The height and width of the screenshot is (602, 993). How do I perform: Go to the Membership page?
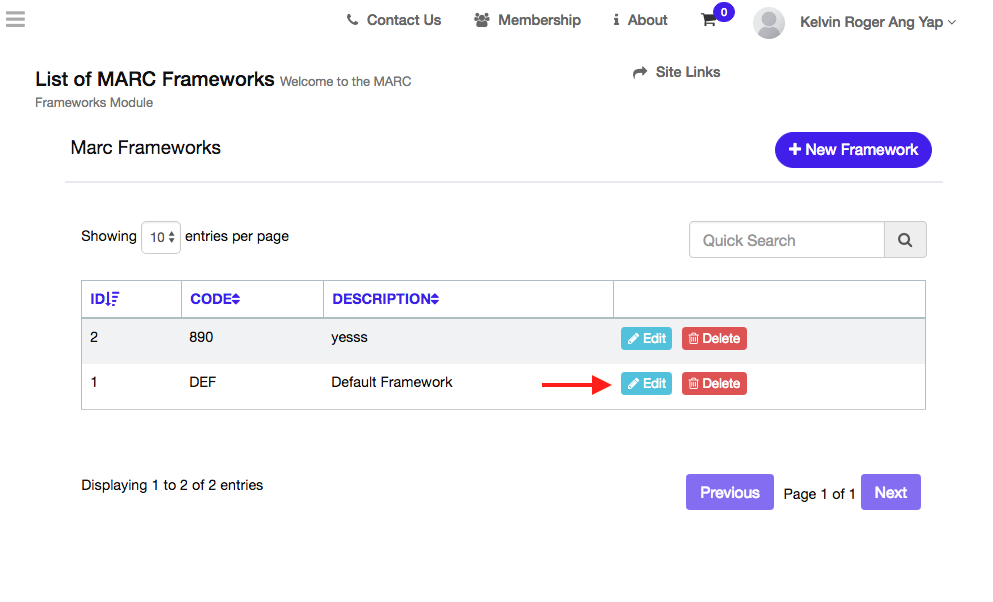(x=527, y=20)
